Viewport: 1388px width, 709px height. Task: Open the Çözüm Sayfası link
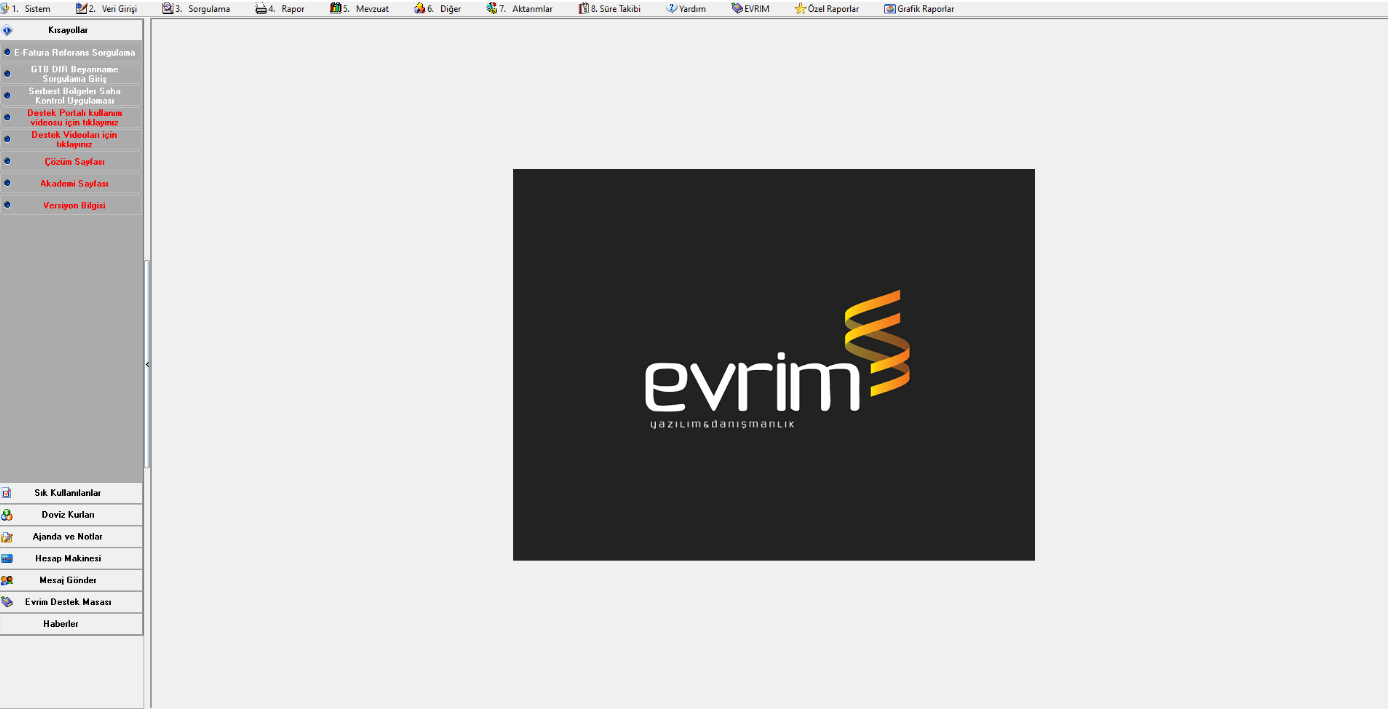71,162
